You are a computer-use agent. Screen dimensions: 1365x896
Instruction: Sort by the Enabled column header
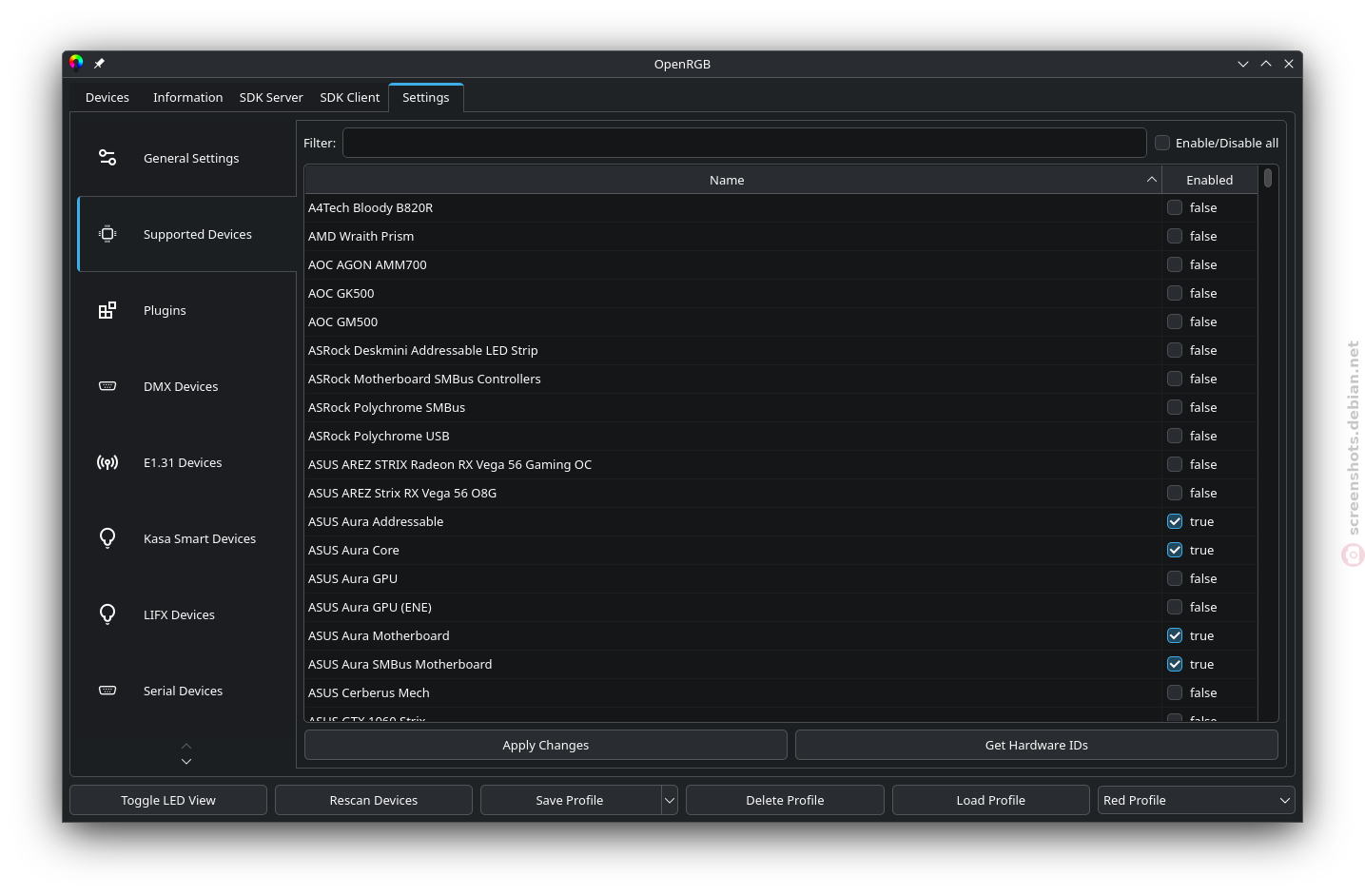tap(1209, 180)
